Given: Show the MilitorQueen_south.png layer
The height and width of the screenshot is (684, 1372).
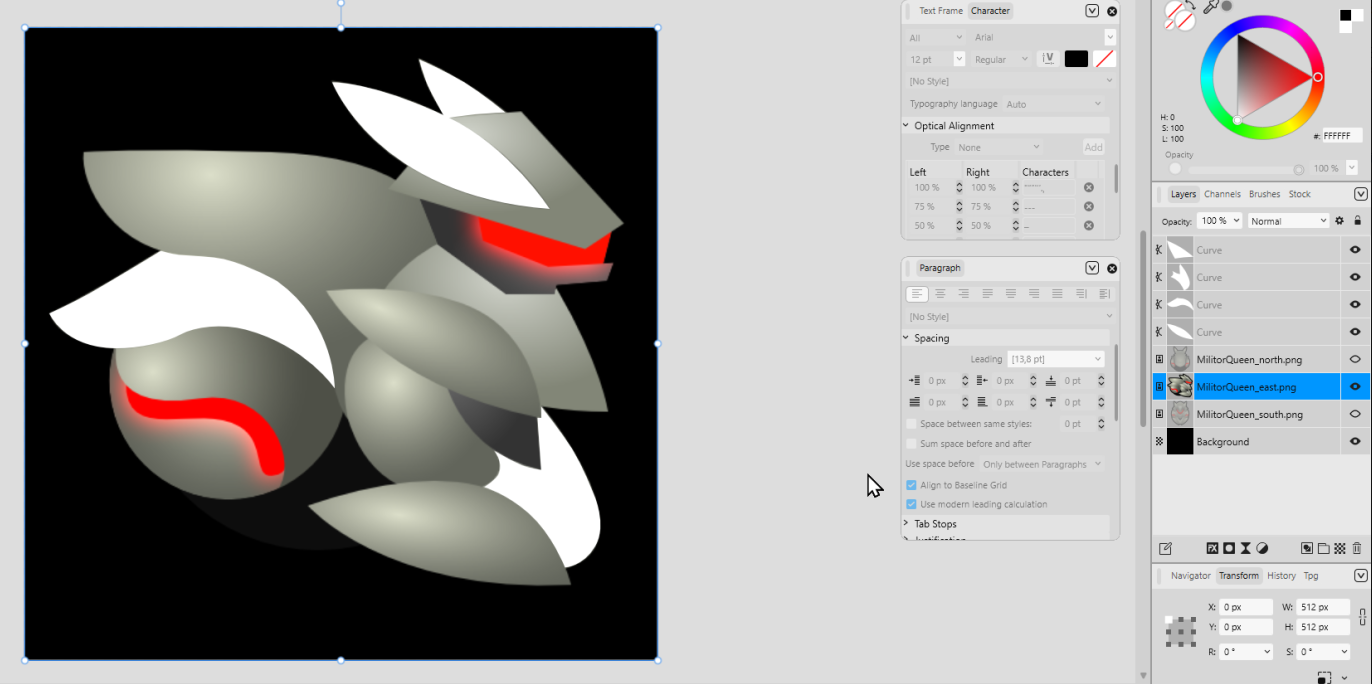Looking at the screenshot, I should tap(1355, 414).
